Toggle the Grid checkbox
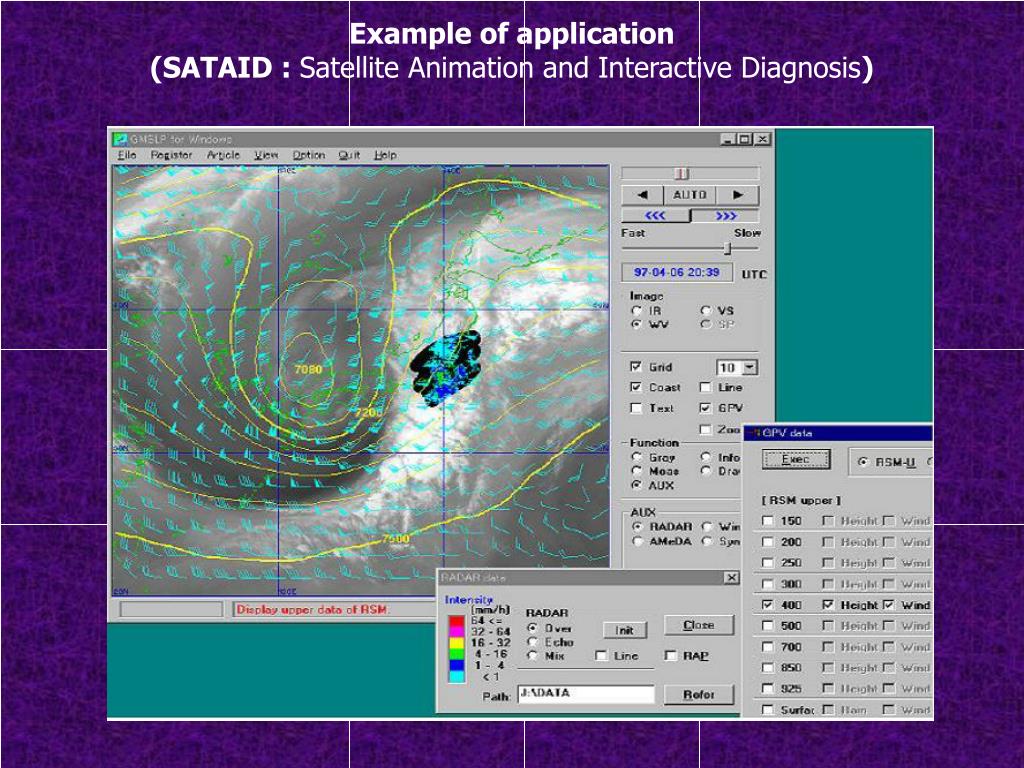Viewport: 1024px width, 768px height. coord(635,367)
